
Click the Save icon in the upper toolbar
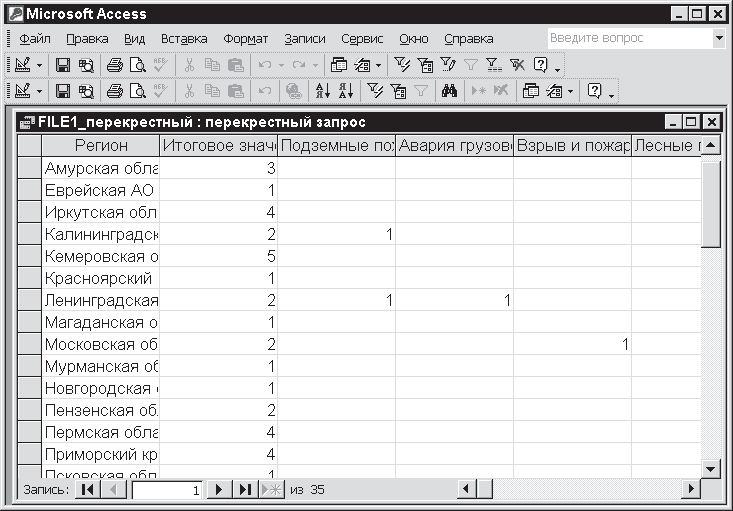tap(63, 65)
